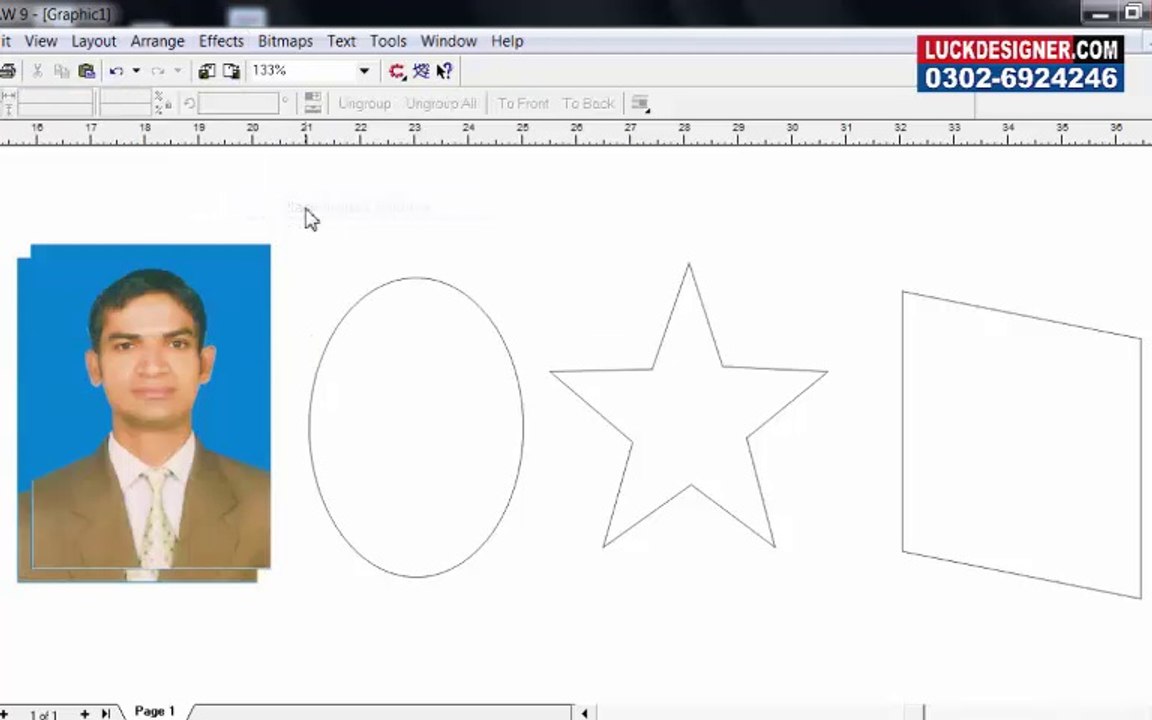The height and width of the screenshot is (720, 1152).
Task: Click the mirror buttons icon
Action: click(313, 103)
